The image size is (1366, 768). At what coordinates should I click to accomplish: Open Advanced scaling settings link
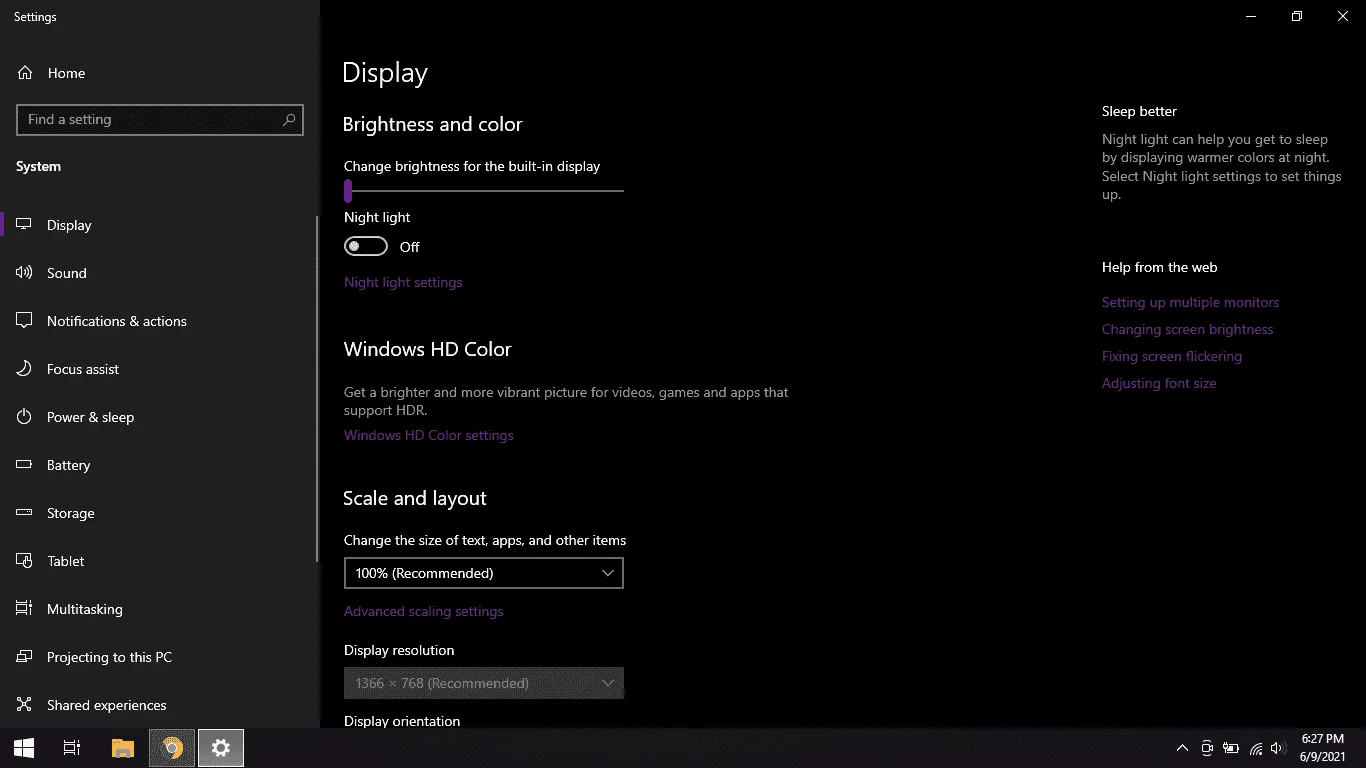[x=424, y=611]
